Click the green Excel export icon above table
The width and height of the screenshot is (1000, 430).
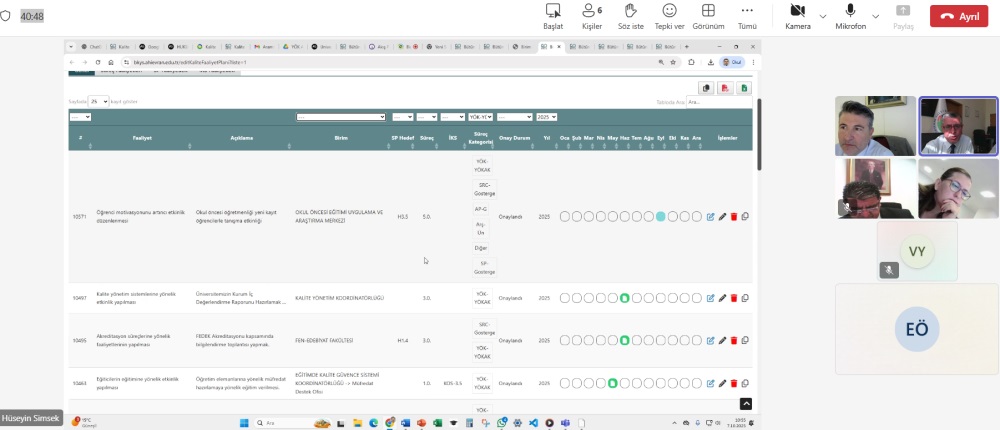click(744, 88)
